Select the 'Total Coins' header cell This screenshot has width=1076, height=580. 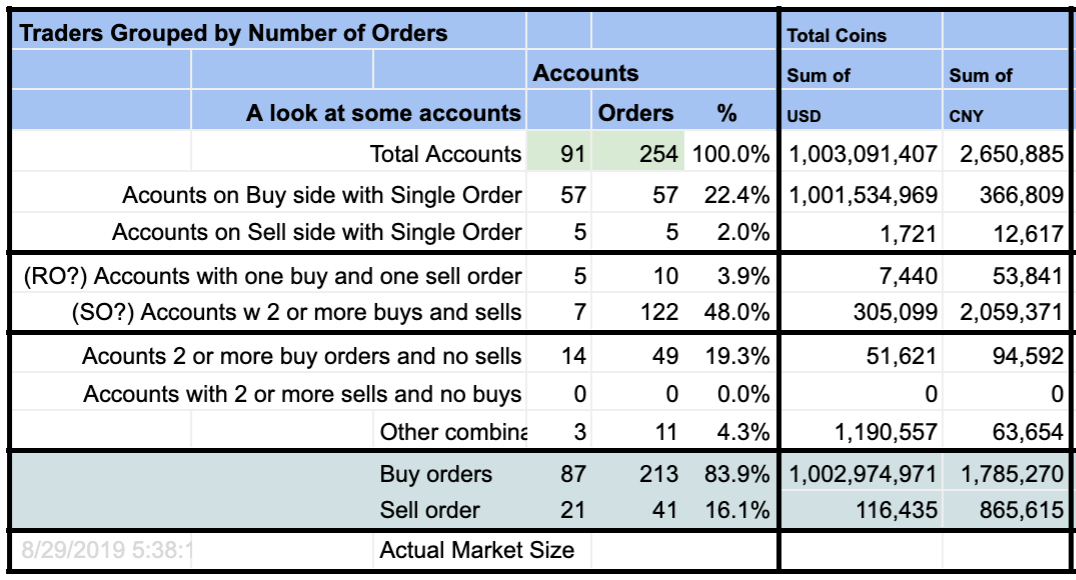click(862, 32)
